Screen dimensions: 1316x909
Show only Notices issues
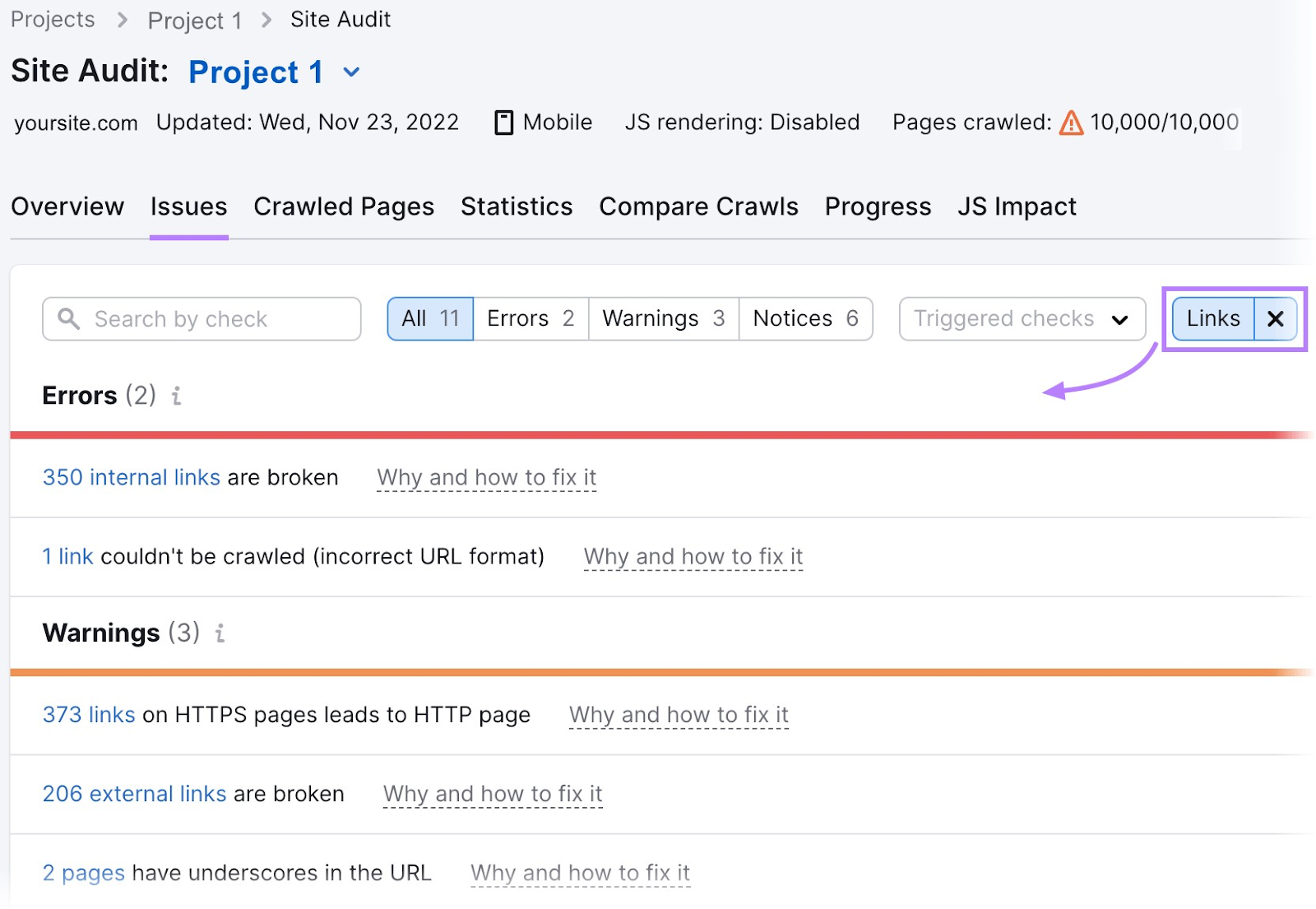pyautogui.click(x=804, y=319)
